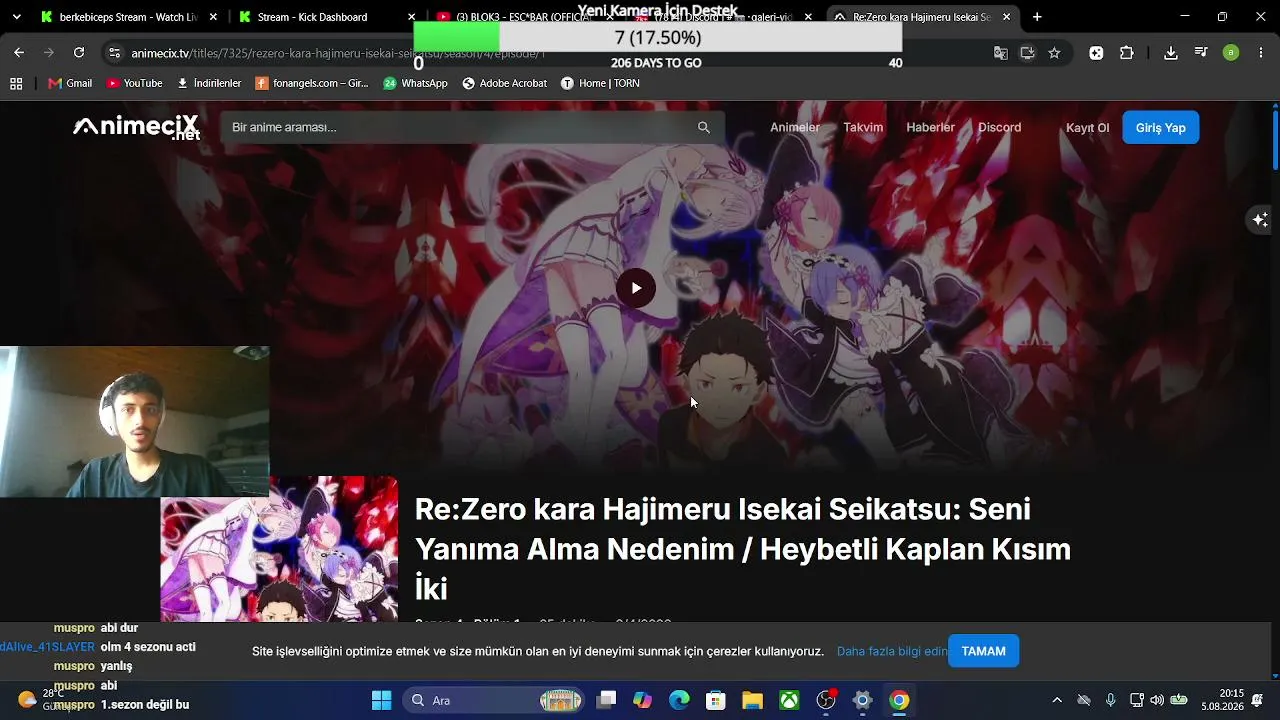The width and height of the screenshot is (1280, 720).
Task: Open the Takvim page
Action: pyautogui.click(x=863, y=127)
